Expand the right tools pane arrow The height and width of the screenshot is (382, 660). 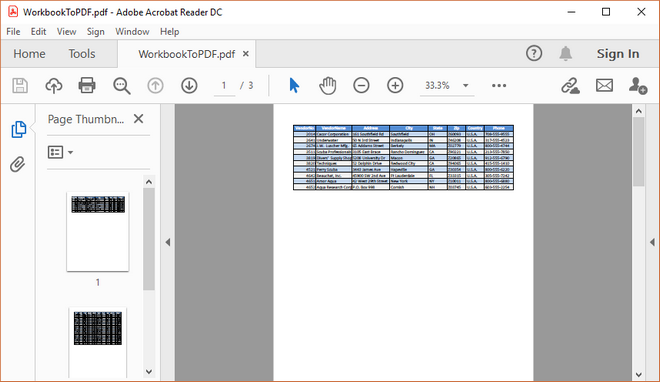pyautogui.click(x=652, y=242)
